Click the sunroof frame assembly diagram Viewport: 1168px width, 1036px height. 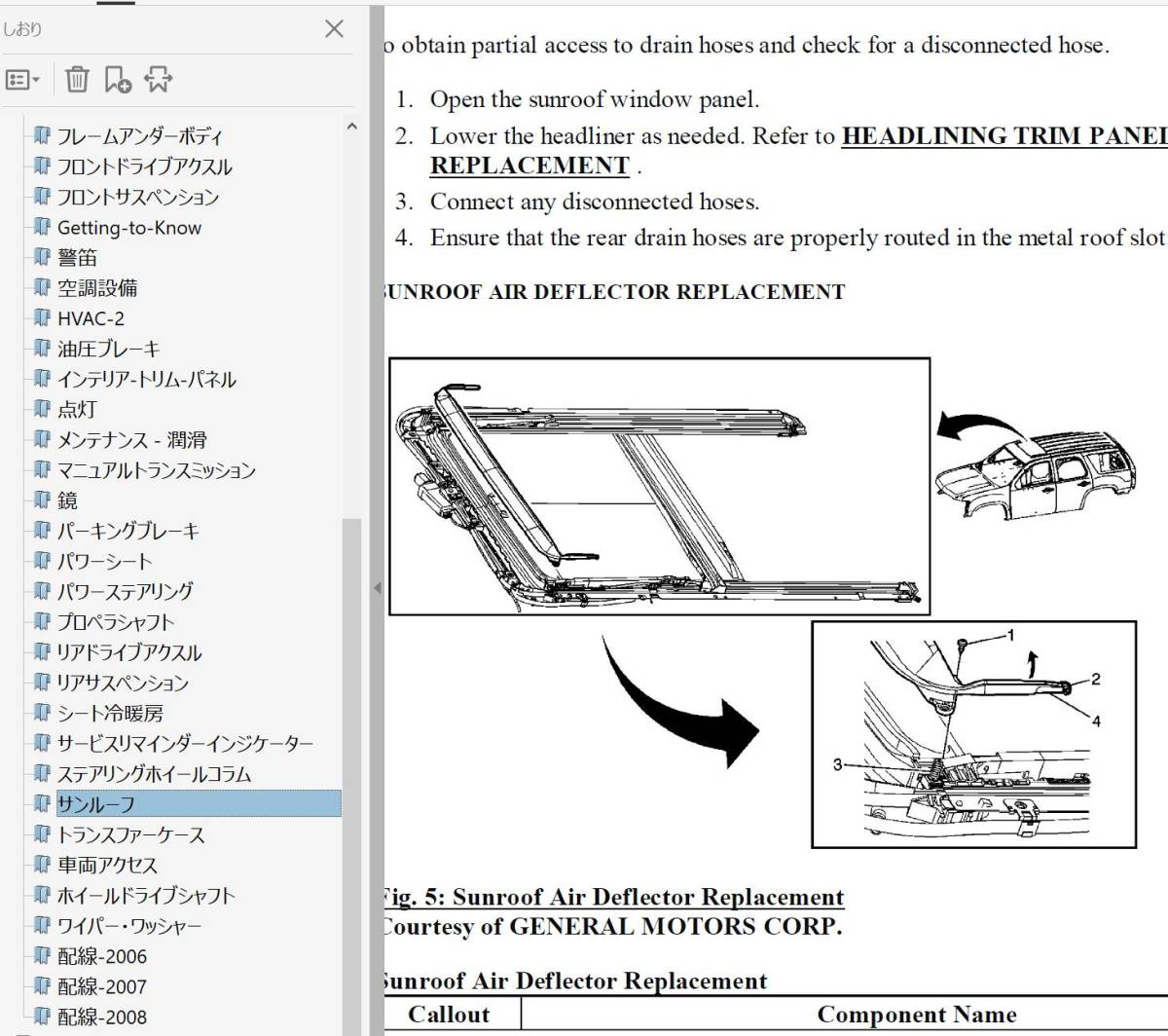click(x=659, y=486)
